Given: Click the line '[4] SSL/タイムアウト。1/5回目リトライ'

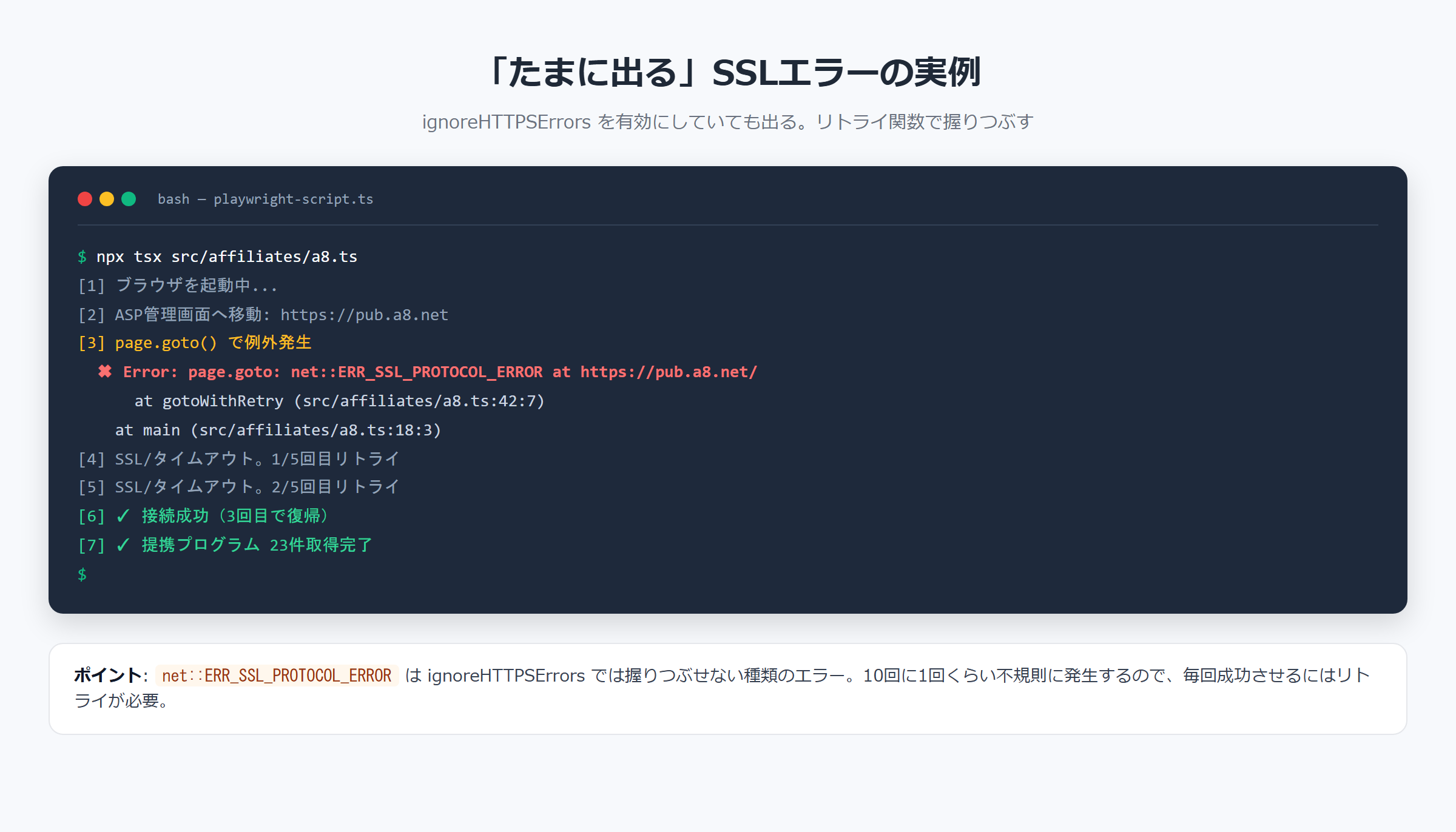Looking at the screenshot, I should coord(238,459).
